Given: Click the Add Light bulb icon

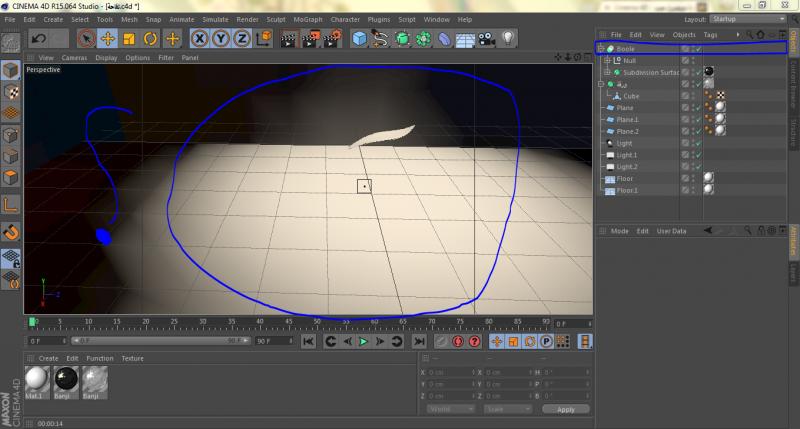Looking at the screenshot, I should pos(508,38).
